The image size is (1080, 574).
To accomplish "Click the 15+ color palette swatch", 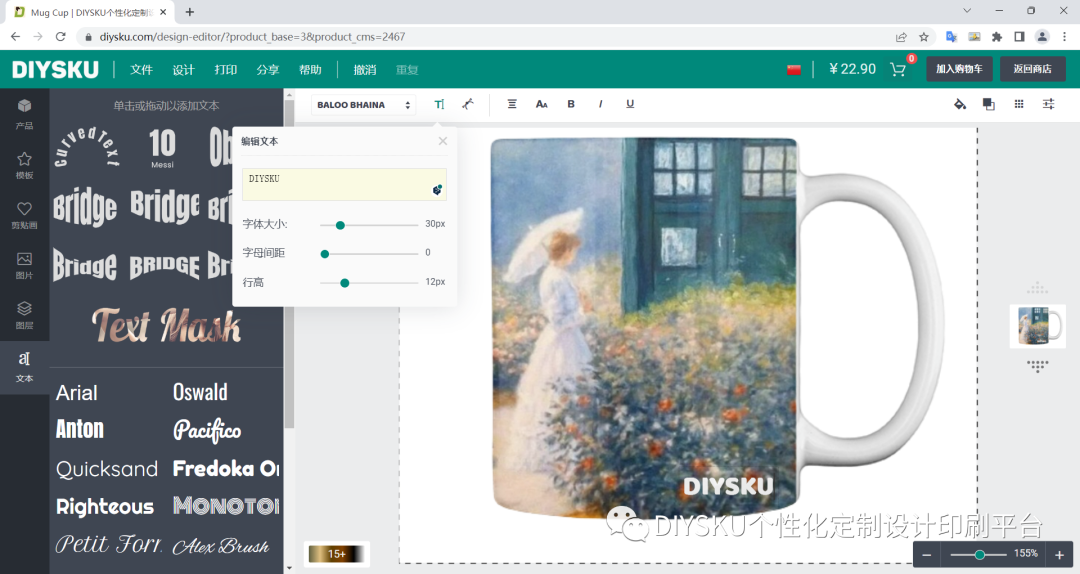I will pyautogui.click(x=337, y=554).
